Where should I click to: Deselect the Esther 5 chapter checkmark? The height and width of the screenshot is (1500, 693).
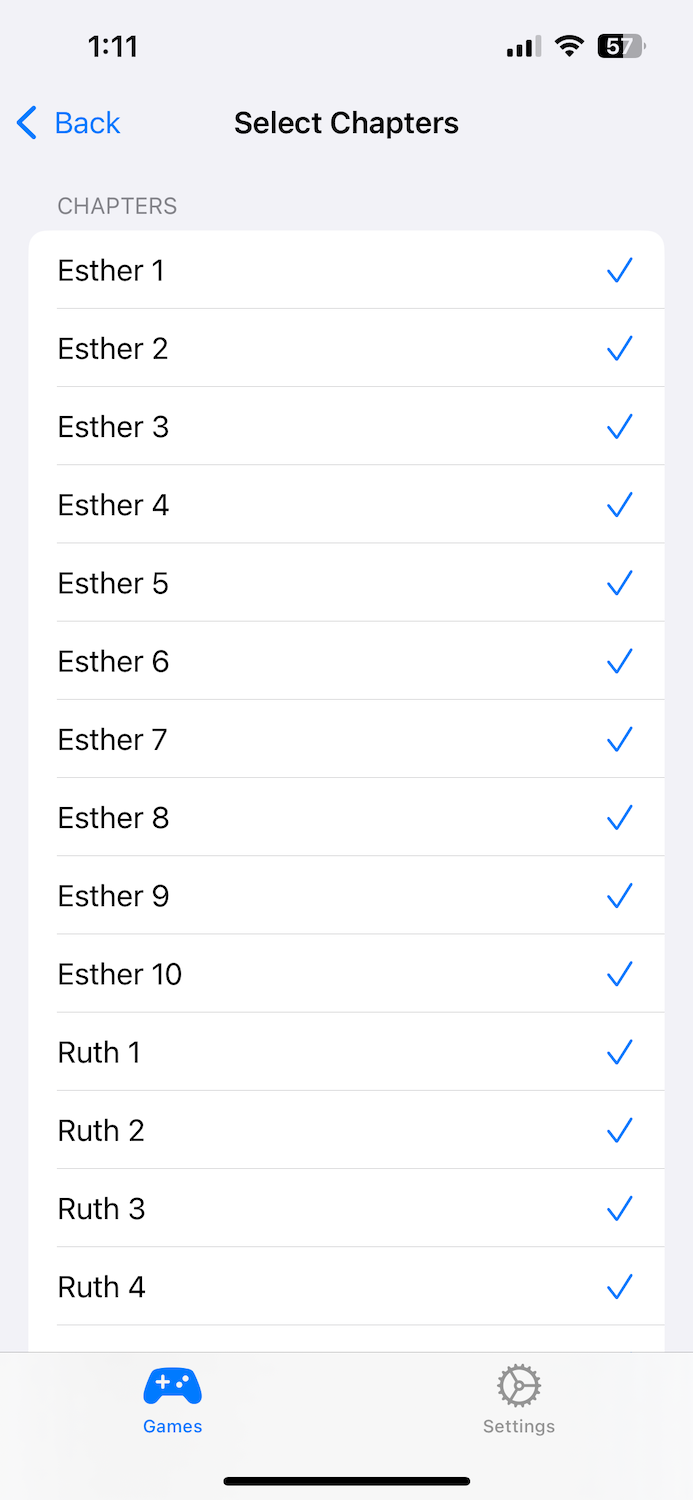(x=620, y=583)
